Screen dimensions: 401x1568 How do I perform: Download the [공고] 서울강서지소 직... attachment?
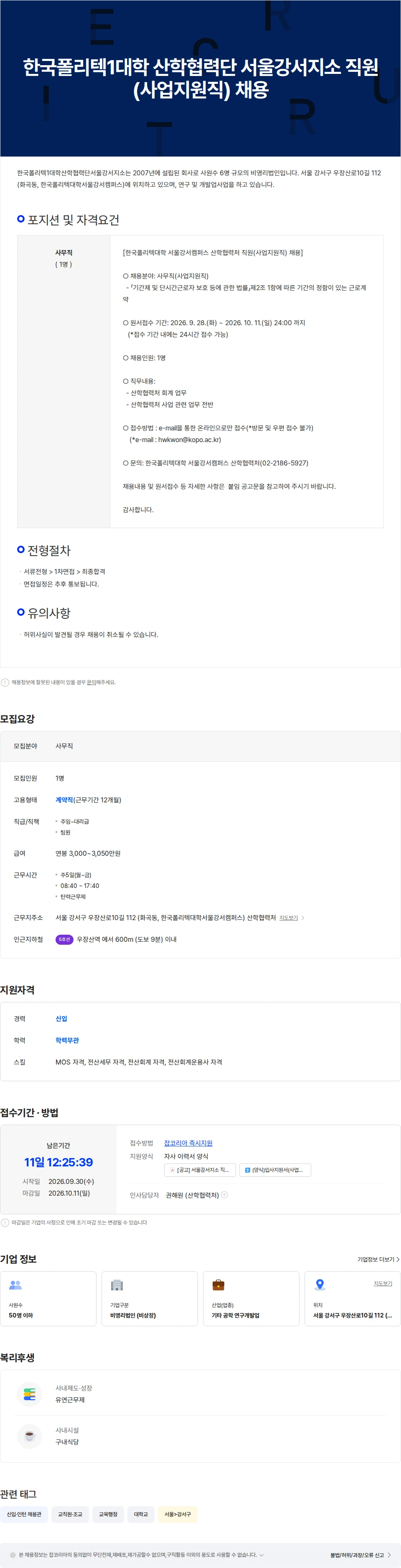[200, 1170]
